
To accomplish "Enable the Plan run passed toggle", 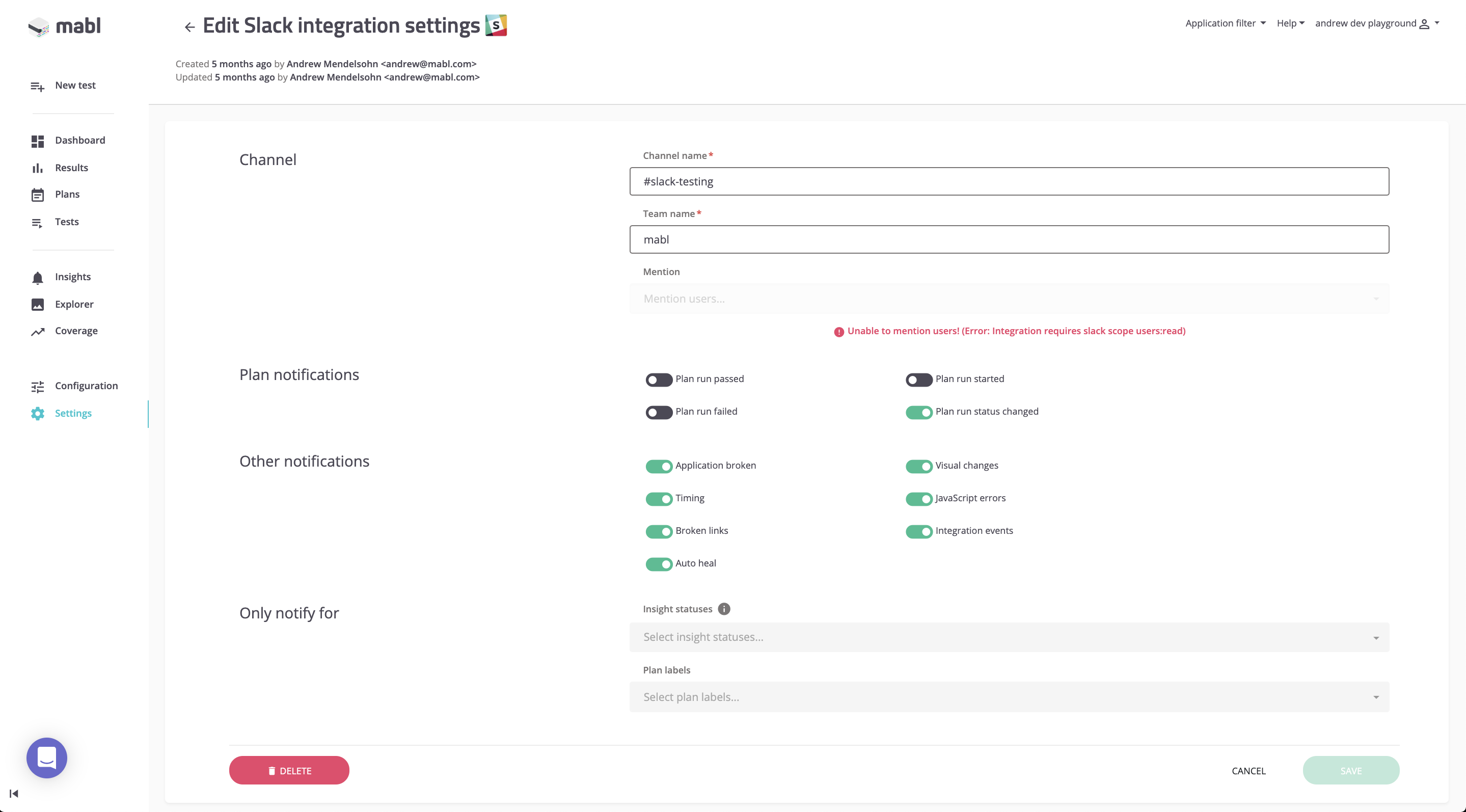I will pos(659,380).
